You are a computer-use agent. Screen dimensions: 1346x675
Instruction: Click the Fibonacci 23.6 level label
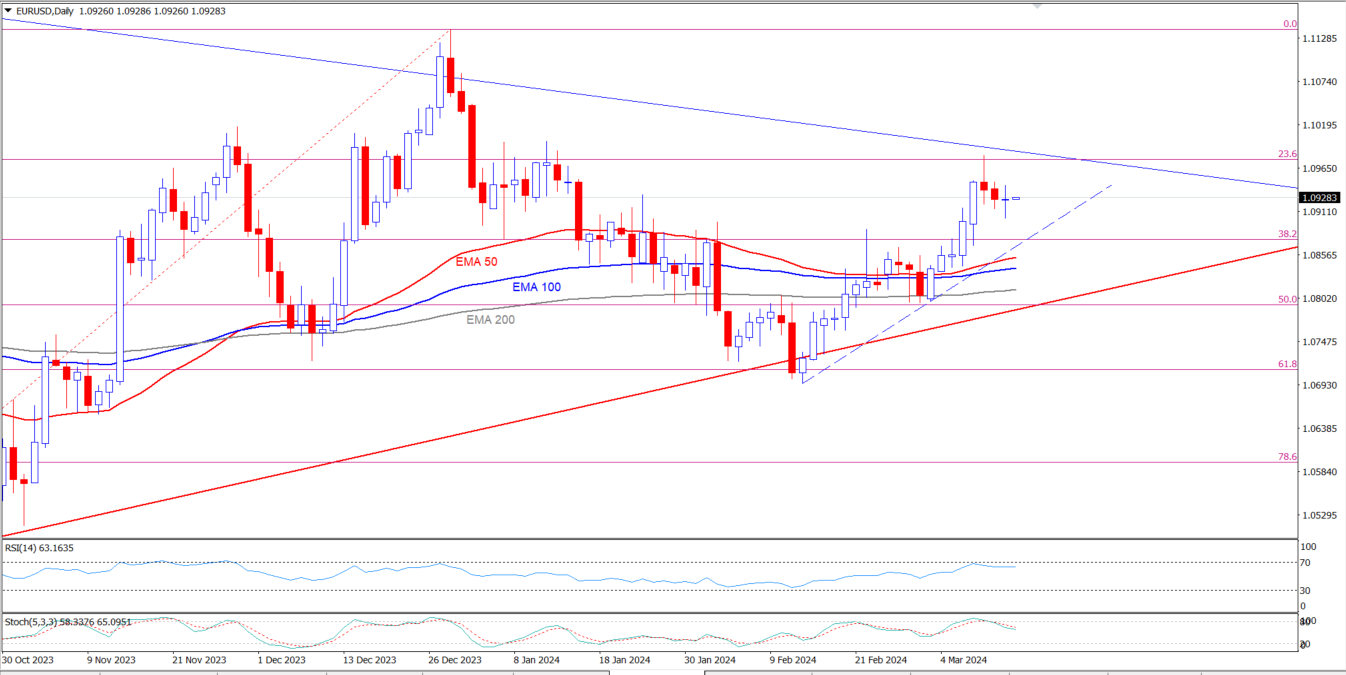coord(1288,154)
